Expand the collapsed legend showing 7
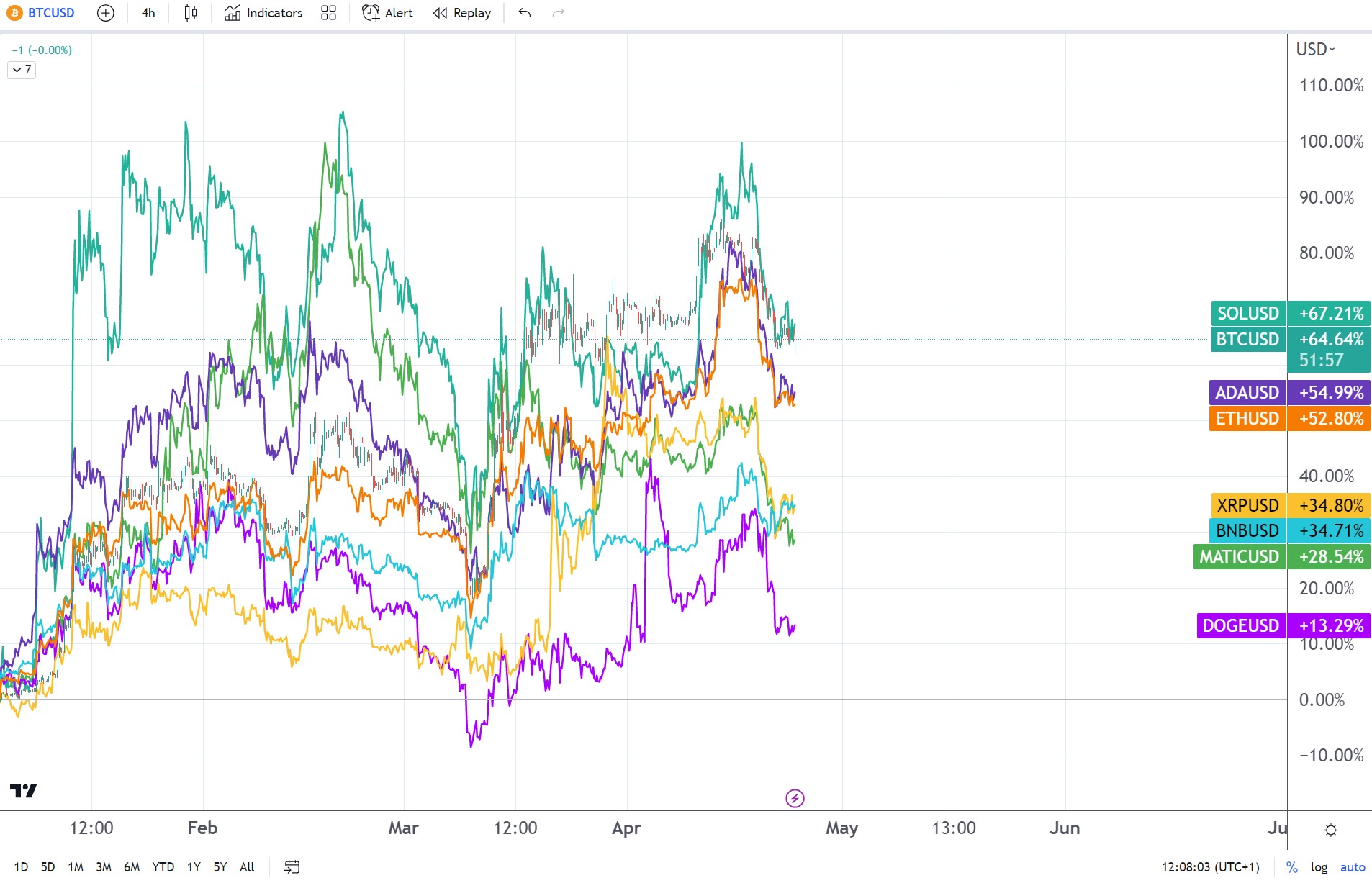Screen dimensions: 1372x883 coord(22,70)
